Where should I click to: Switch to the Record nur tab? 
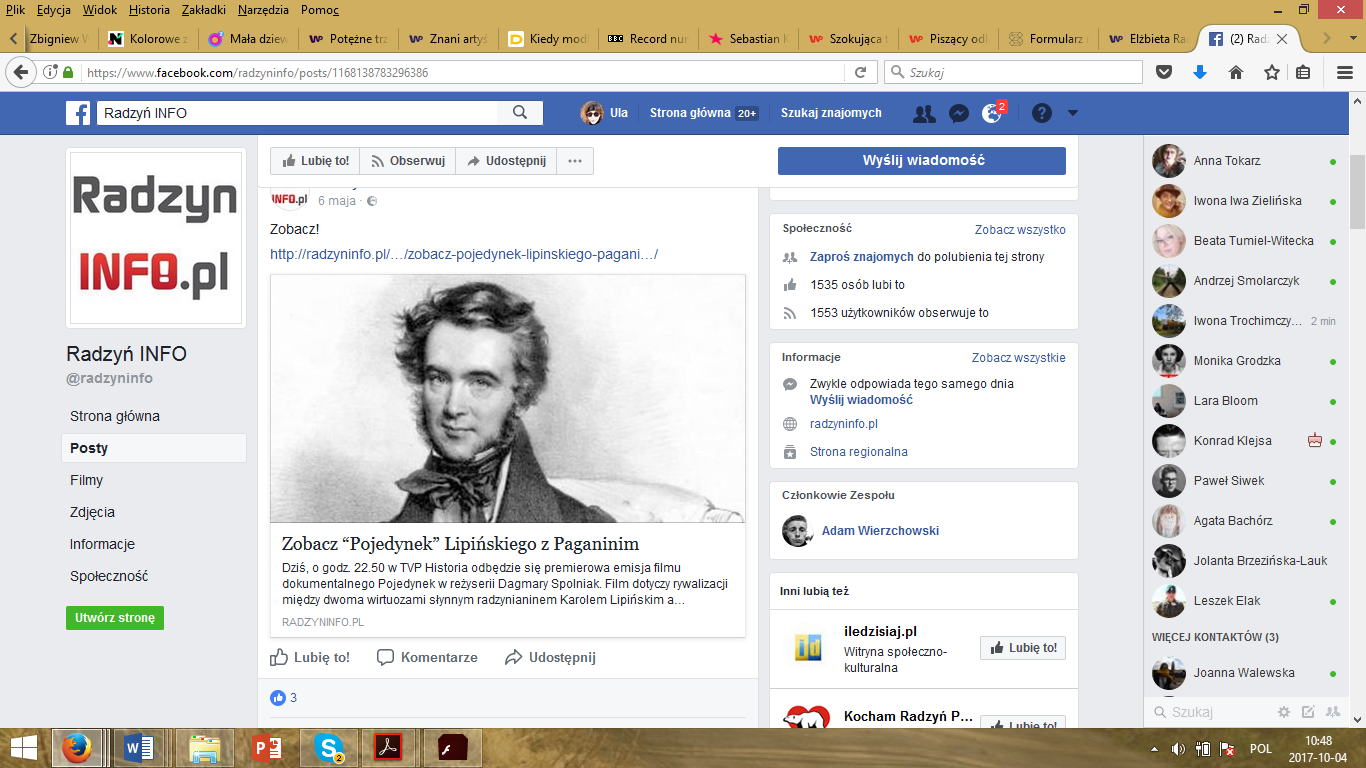click(647, 39)
